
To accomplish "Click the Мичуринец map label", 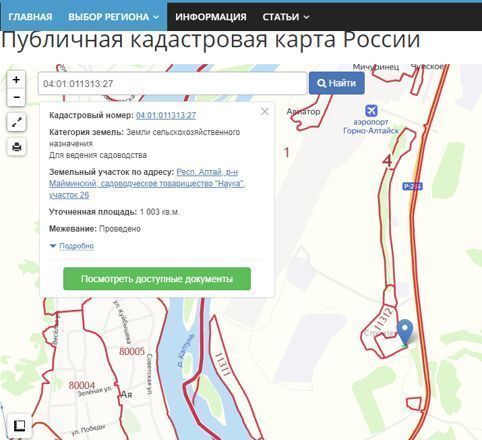I will click(x=376, y=67).
